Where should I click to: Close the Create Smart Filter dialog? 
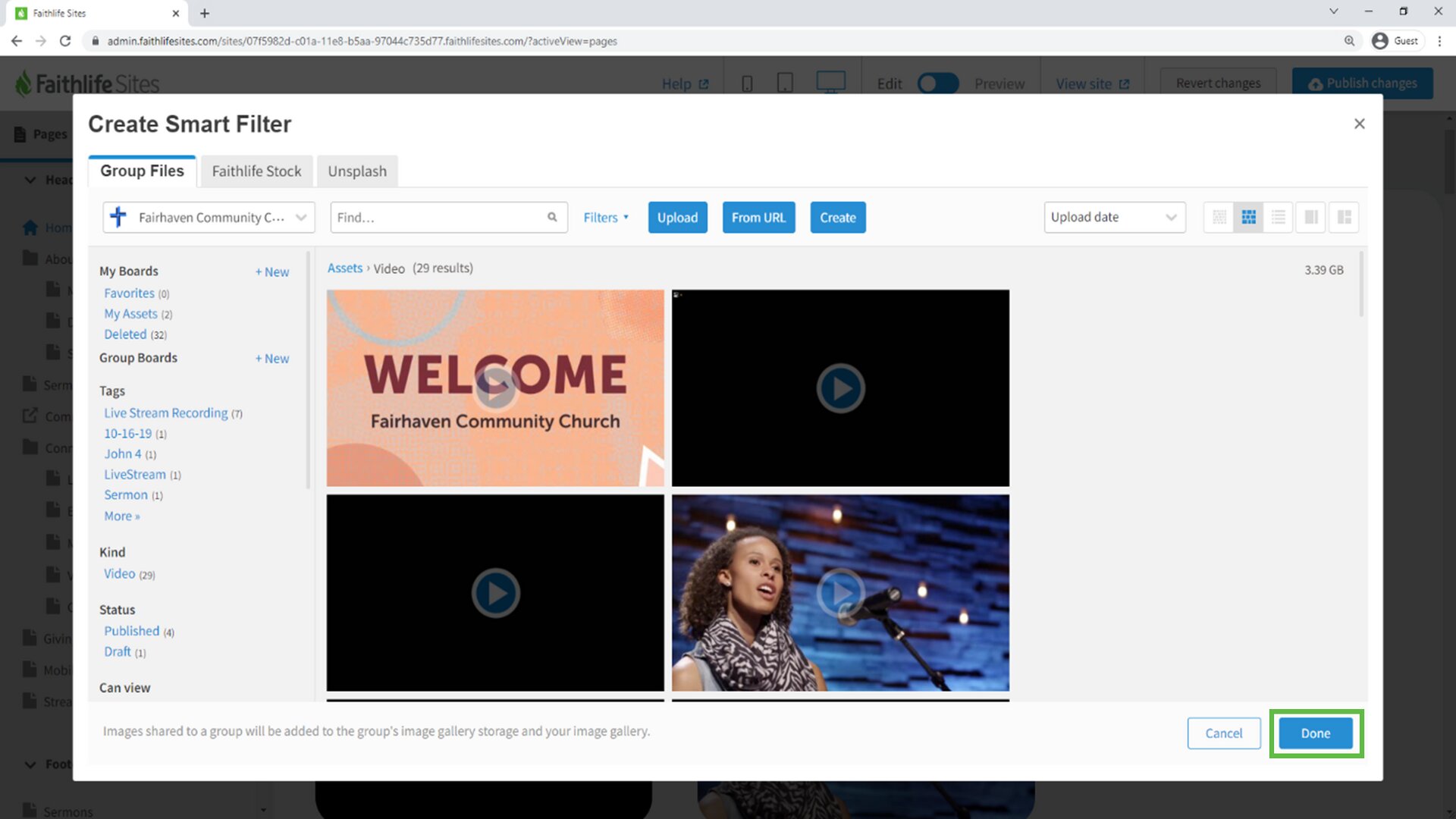(x=1359, y=124)
